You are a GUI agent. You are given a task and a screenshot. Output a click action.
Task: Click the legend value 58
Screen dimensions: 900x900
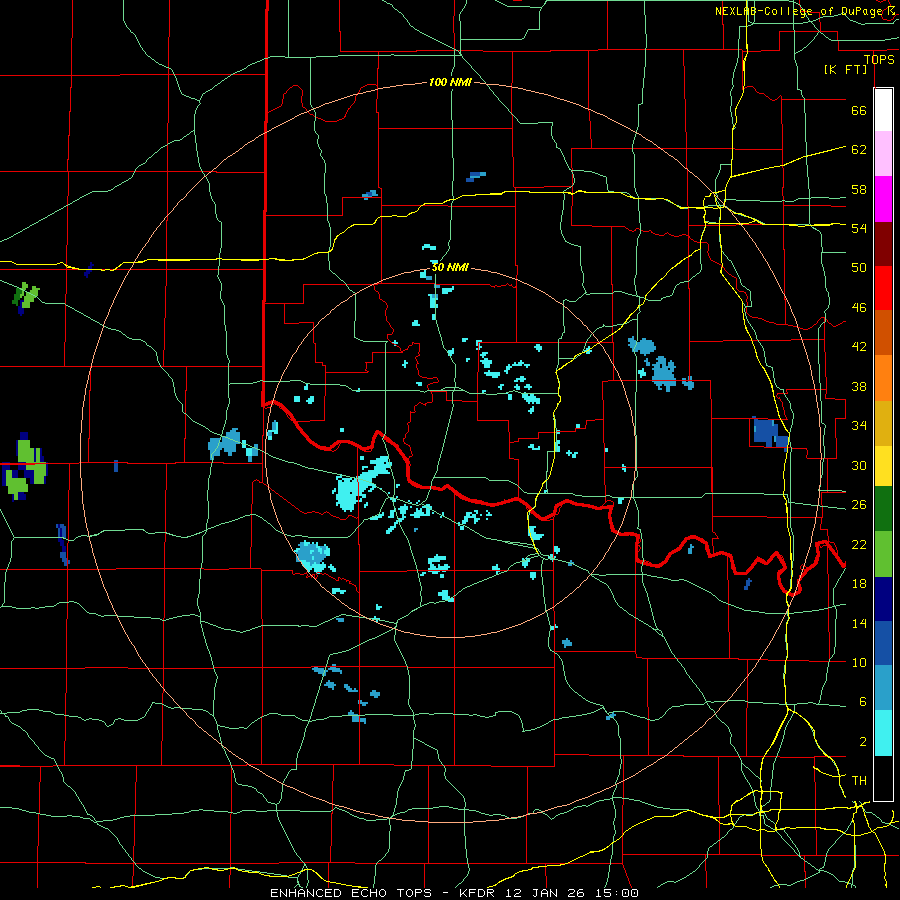point(859,189)
